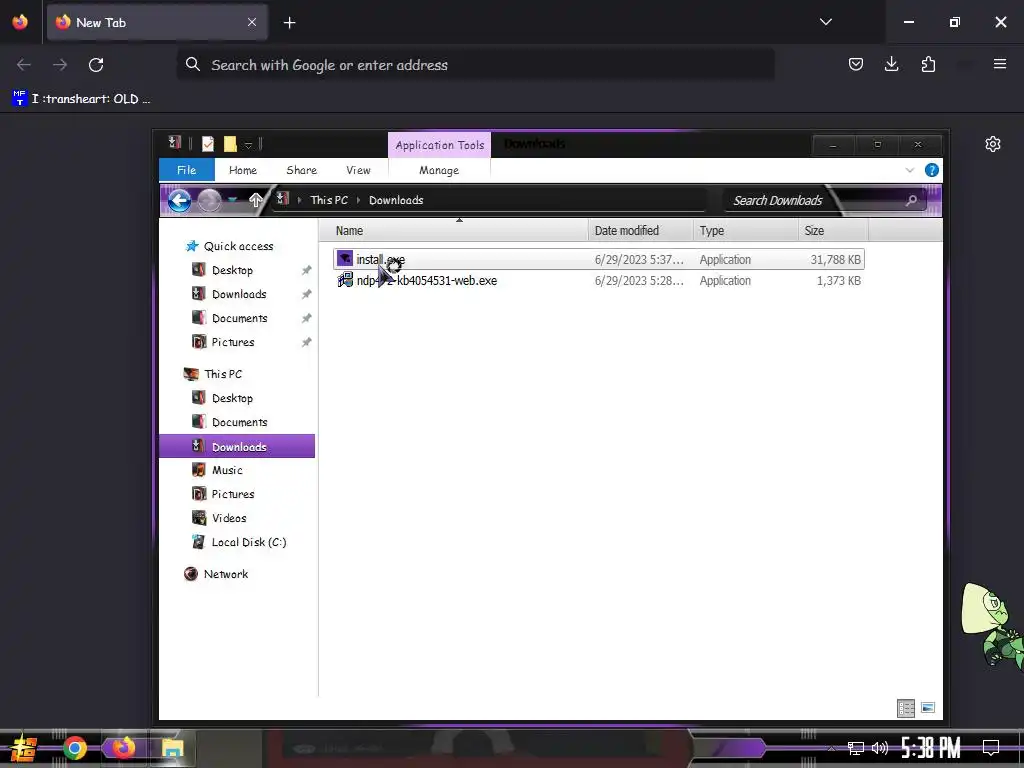Open a new Firefox tab
The width and height of the screenshot is (1024, 768).
289,23
